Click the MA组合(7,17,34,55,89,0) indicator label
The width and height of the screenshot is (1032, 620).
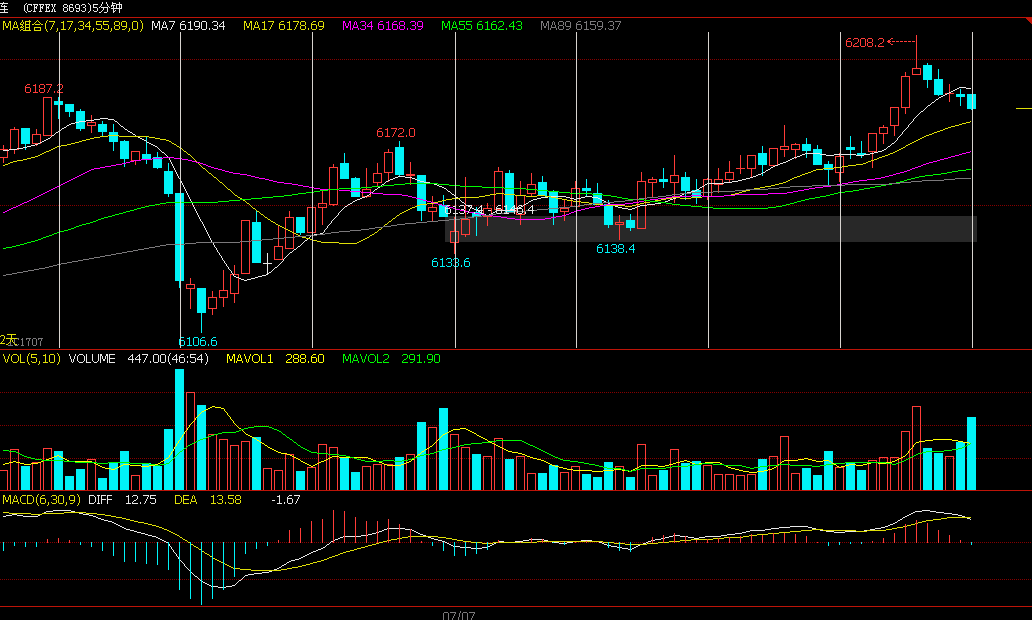coord(72,25)
